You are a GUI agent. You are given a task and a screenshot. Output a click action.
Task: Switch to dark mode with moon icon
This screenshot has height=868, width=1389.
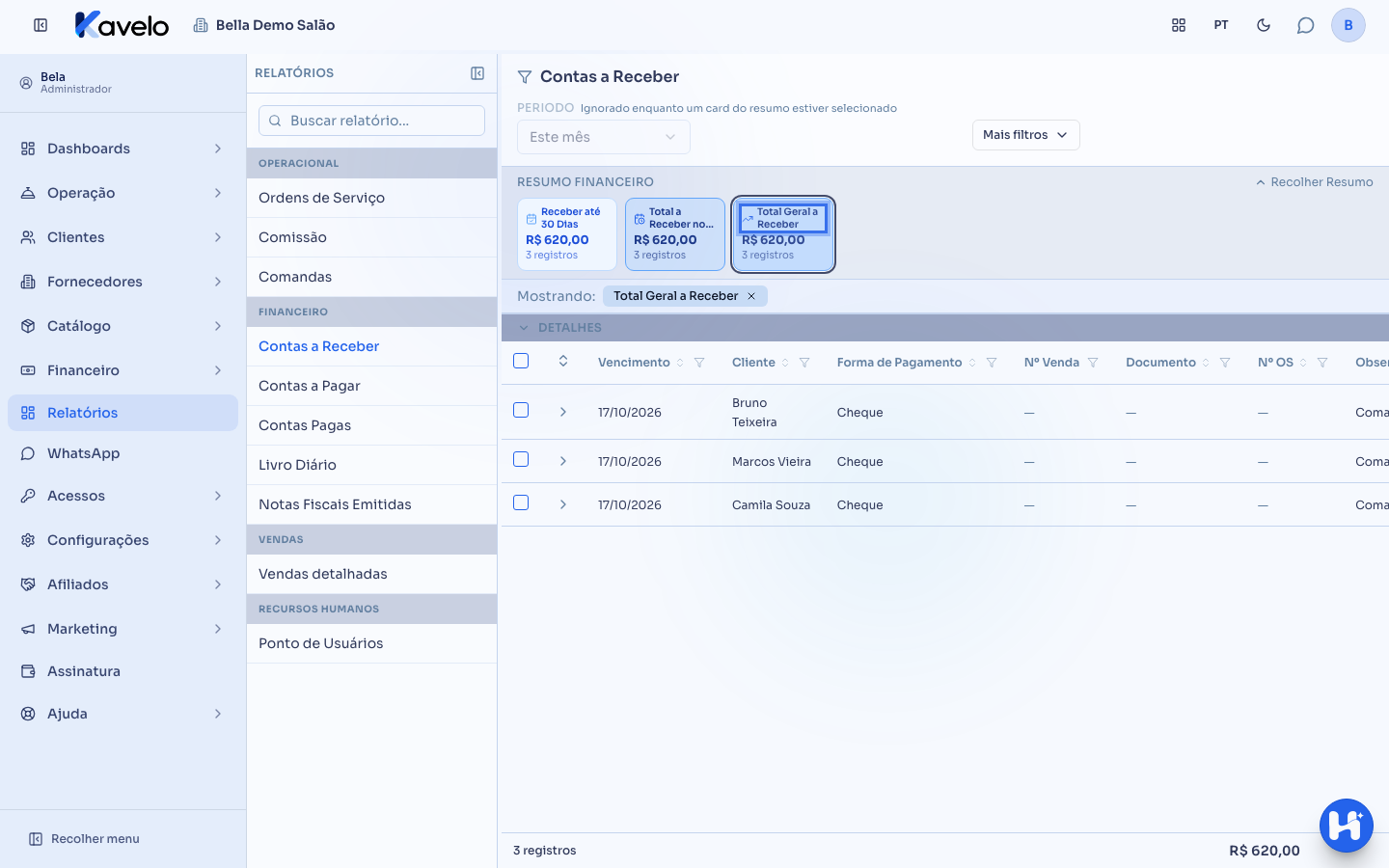(1264, 25)
